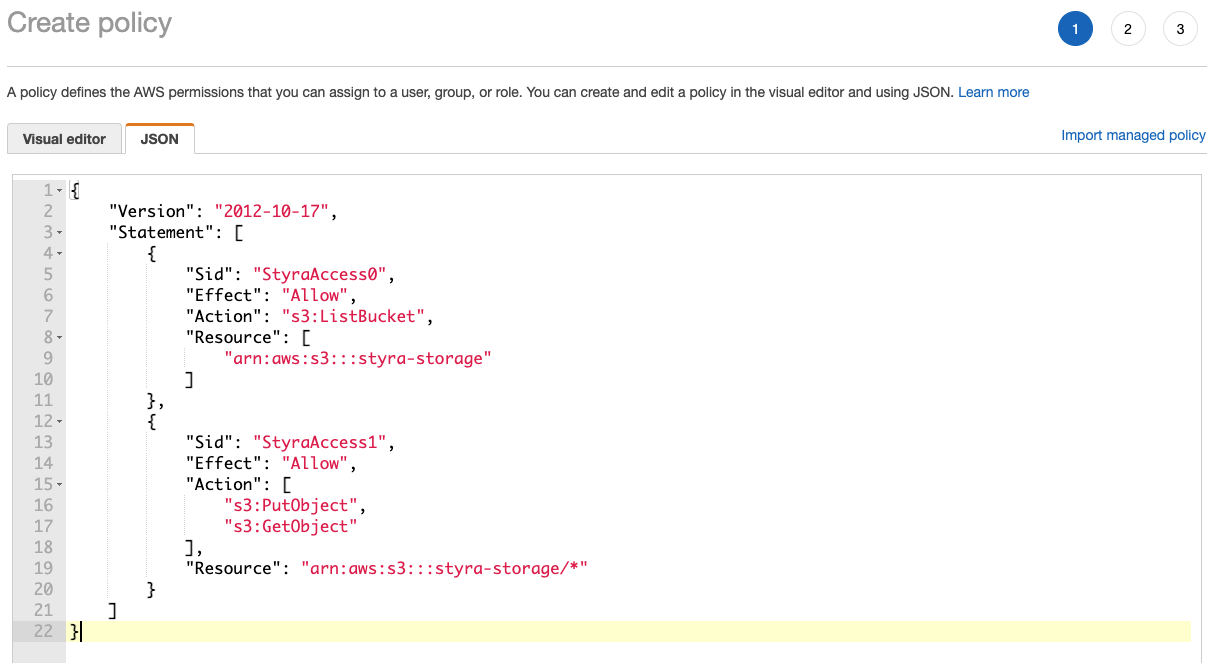The image size is (1209, 663).
Task: Select the JSON tab
Action: click(160, 139)
